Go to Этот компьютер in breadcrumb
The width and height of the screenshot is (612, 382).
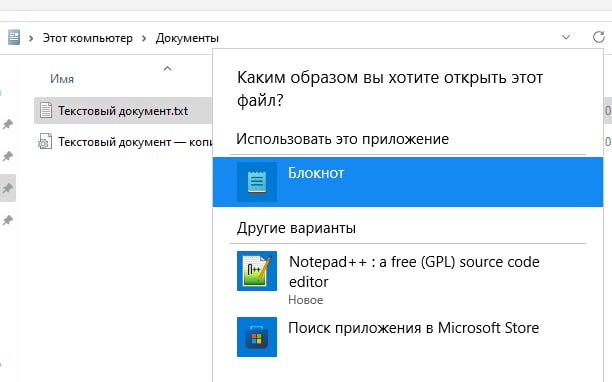click(87, 38)
